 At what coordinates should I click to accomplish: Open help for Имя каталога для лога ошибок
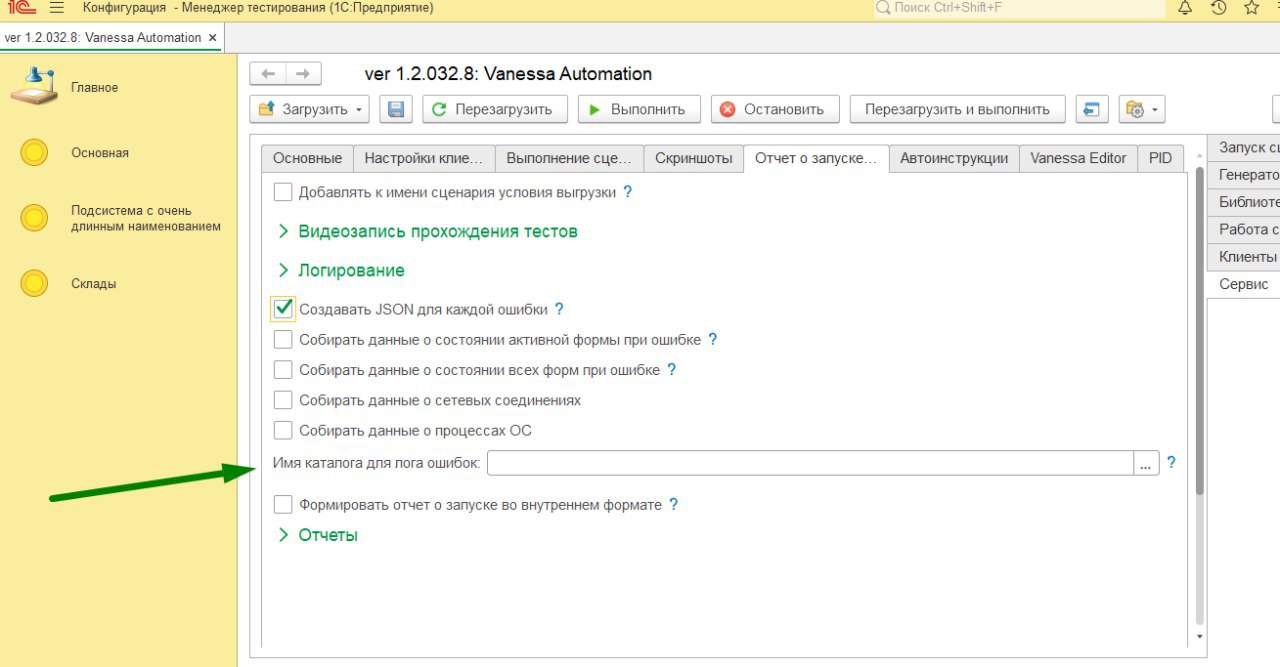coord(1171,463)
